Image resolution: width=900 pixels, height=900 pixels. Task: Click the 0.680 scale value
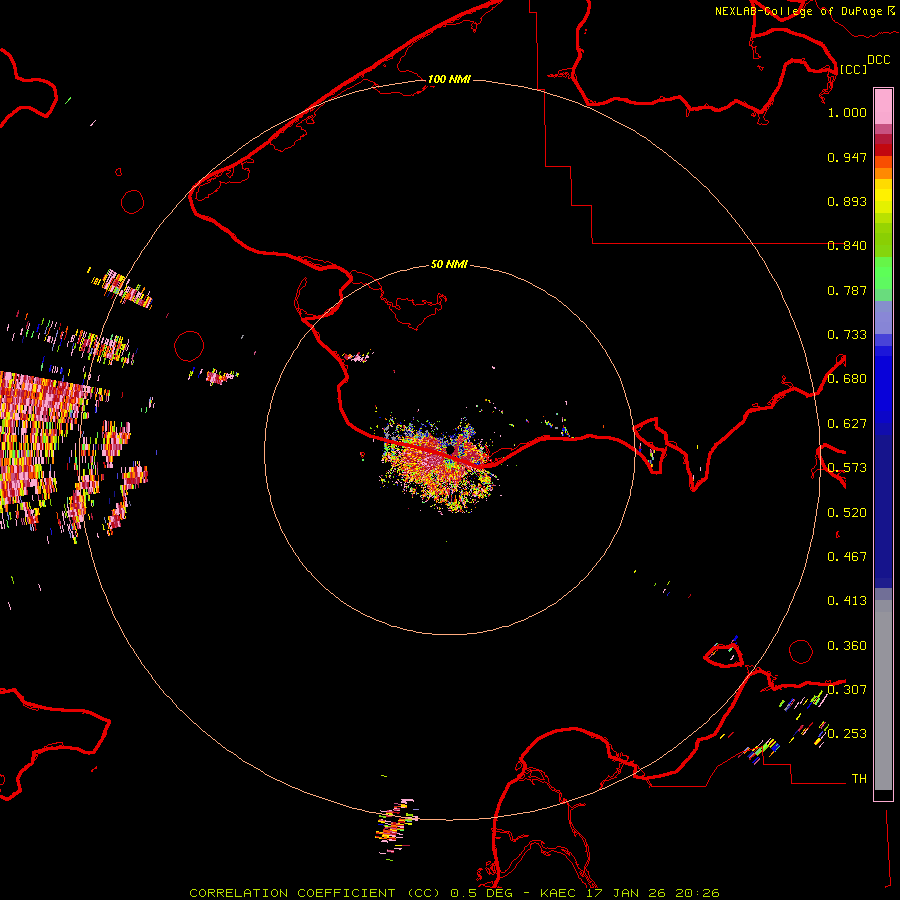click(x=847, y=379)
